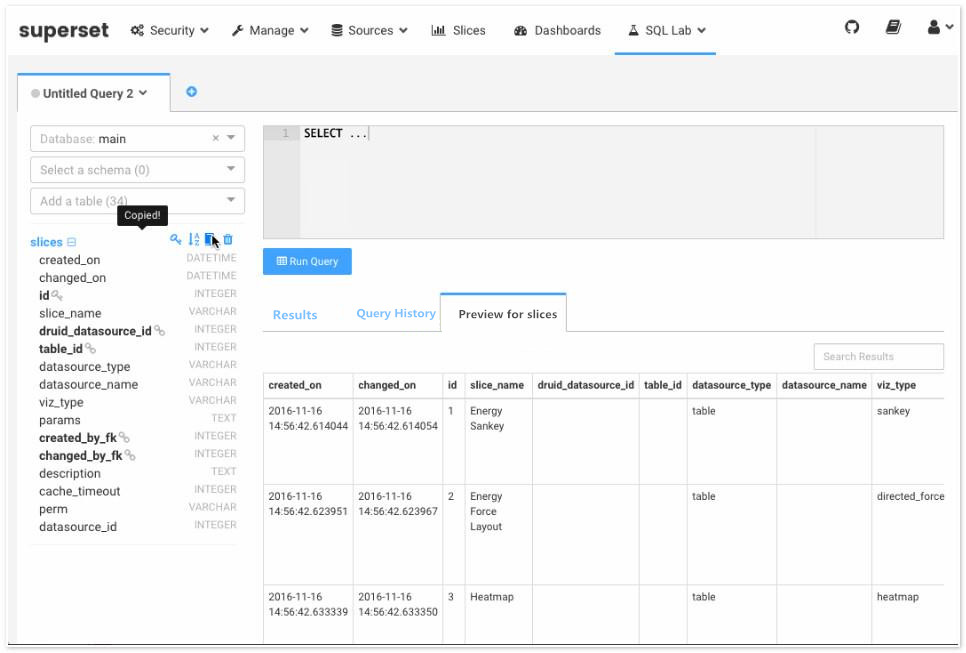
Task: Click the druid_datasource_id column header
Action: click(x=586, y=385)
